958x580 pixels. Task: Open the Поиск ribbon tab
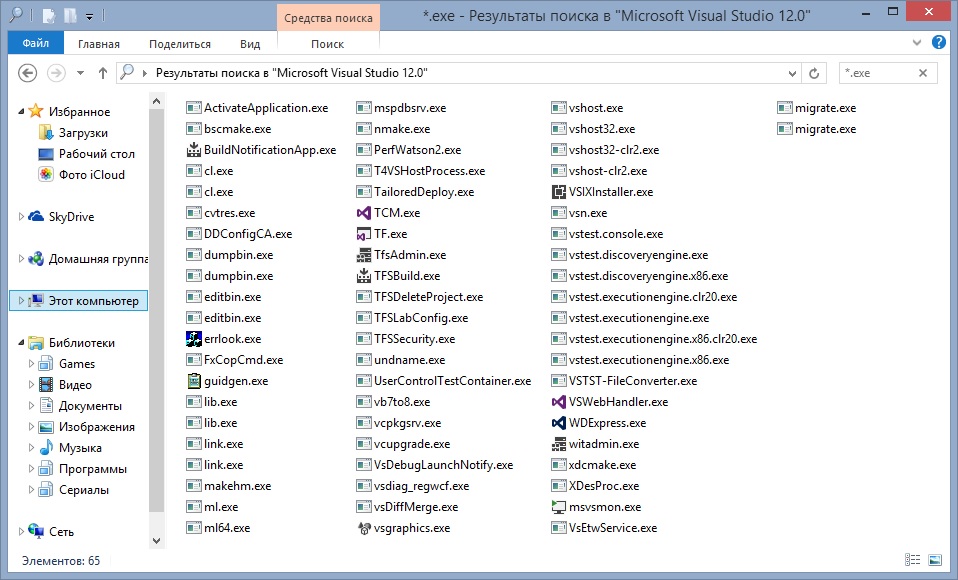click(x=327, y=44)
